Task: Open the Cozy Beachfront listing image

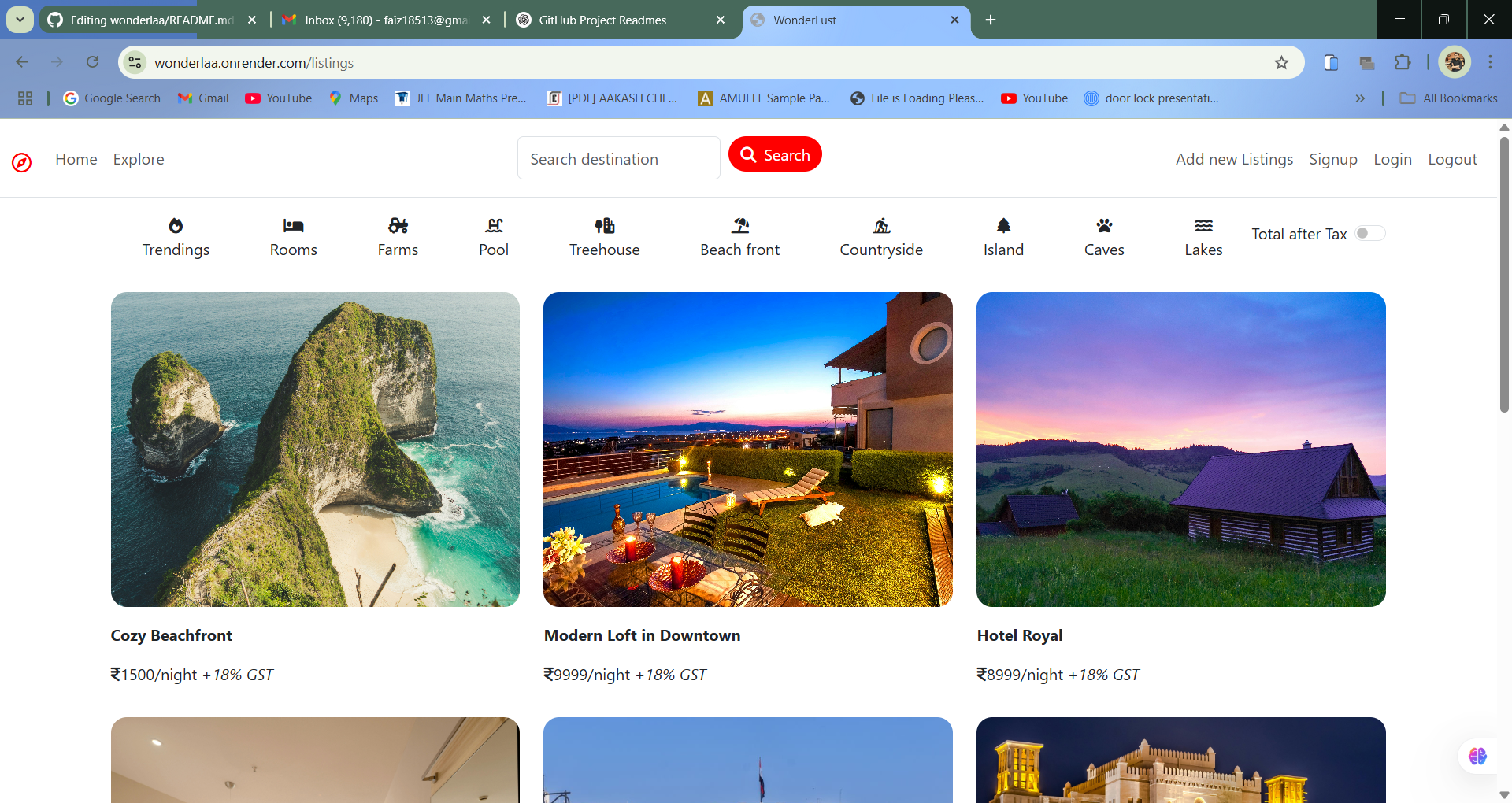Action: (315, 450)
